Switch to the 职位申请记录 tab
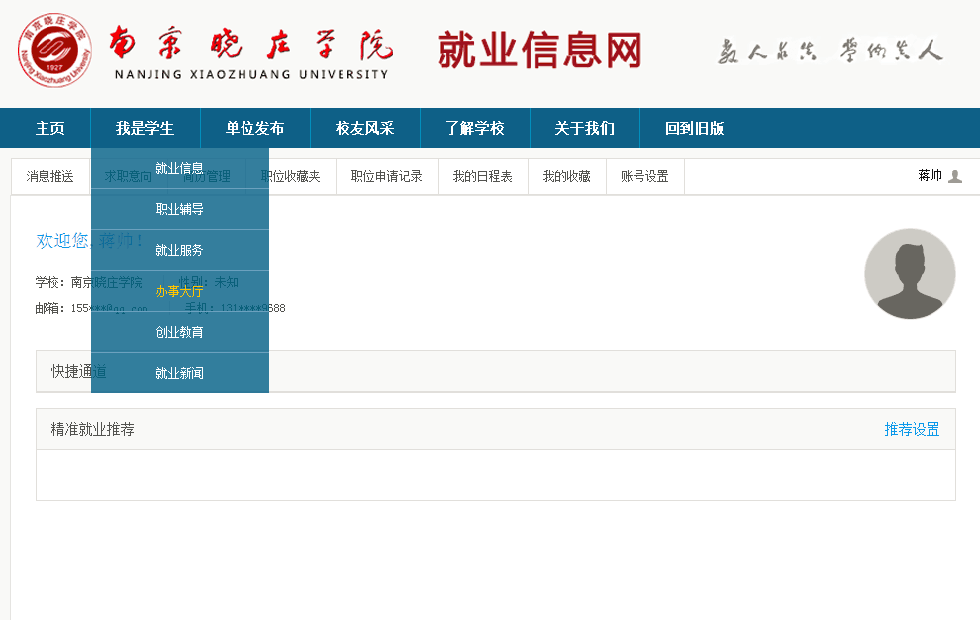 pos(387,176)
